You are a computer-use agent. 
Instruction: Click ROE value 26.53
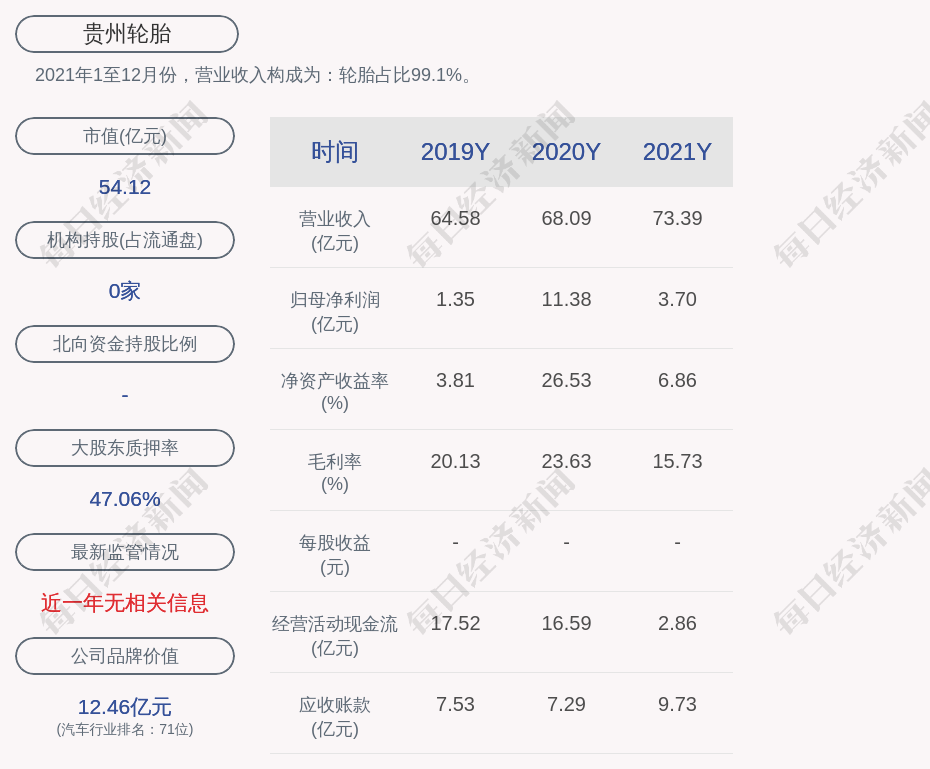tap(566, 380)
